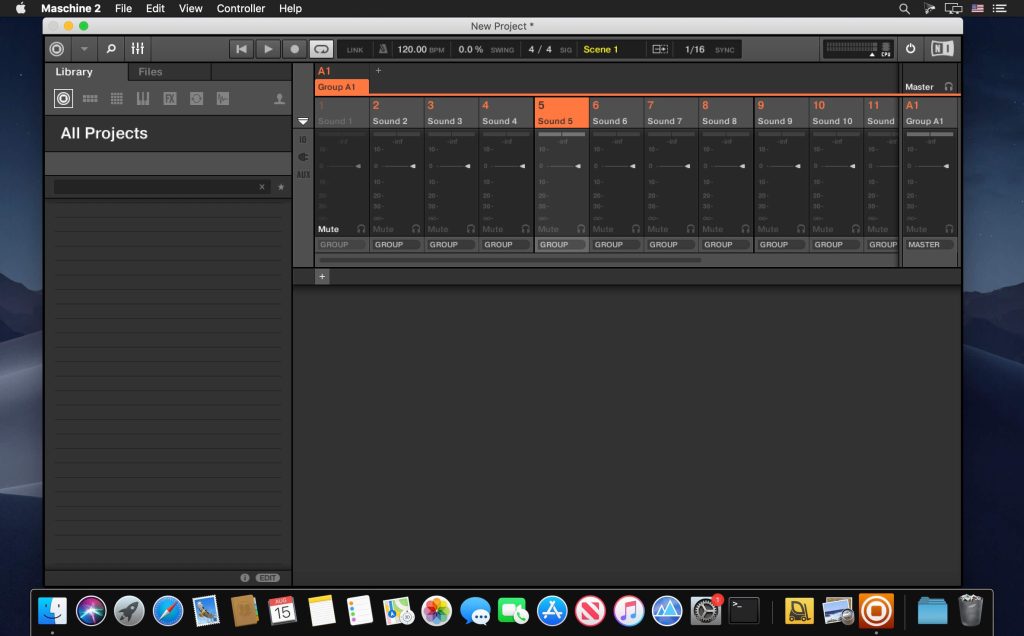This screenshot has height=636, width=1024.
Task: Open the Mixer view icon in the toolbar
Action: tap(138, 48)
